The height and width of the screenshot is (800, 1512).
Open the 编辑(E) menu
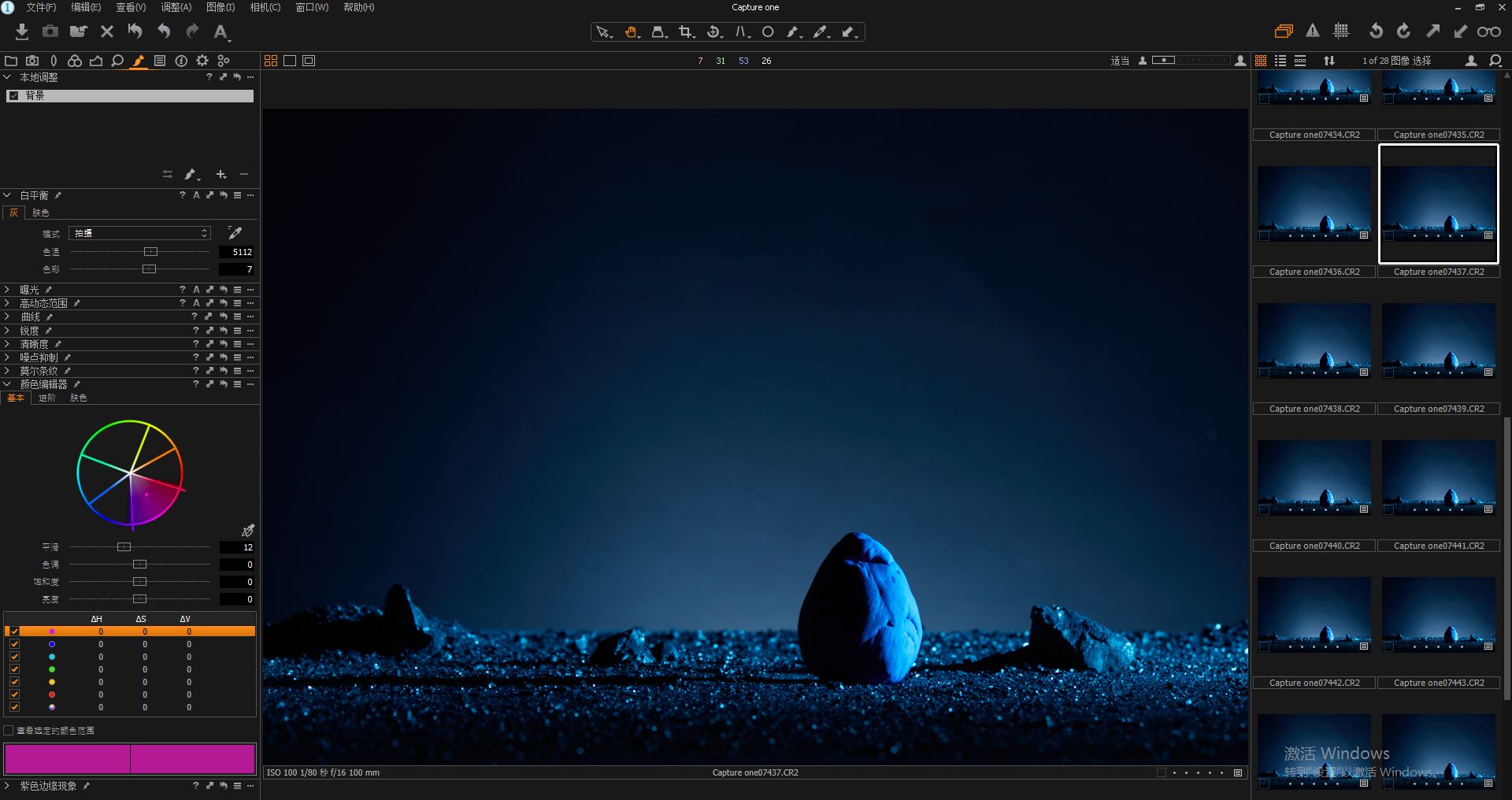86,7
